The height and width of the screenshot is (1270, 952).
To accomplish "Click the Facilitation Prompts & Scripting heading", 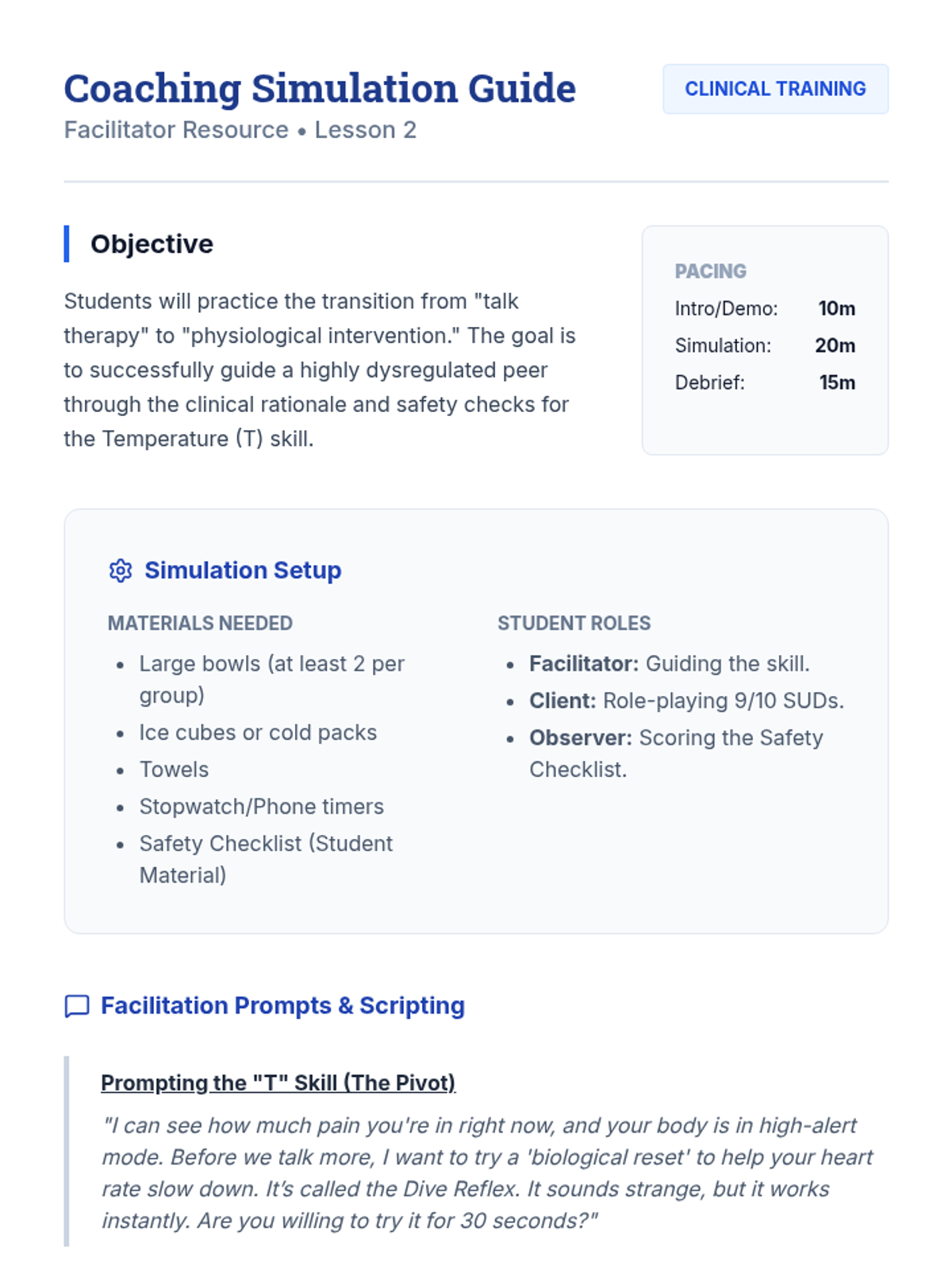I will (x=282, y=1006).
